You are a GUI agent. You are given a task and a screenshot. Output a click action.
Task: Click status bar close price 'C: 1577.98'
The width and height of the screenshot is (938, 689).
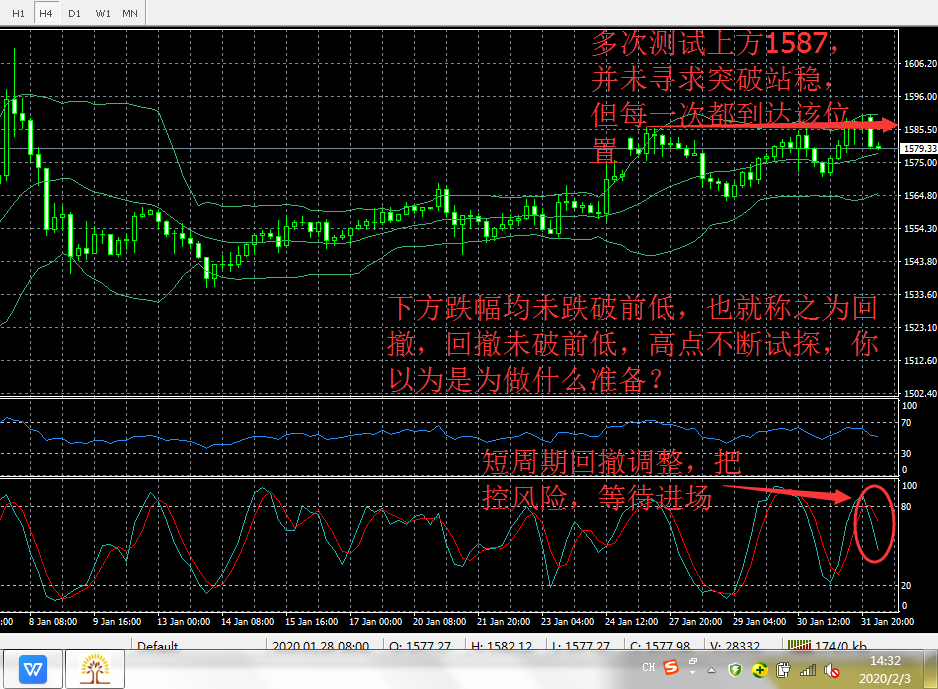(x=660, y=645)
